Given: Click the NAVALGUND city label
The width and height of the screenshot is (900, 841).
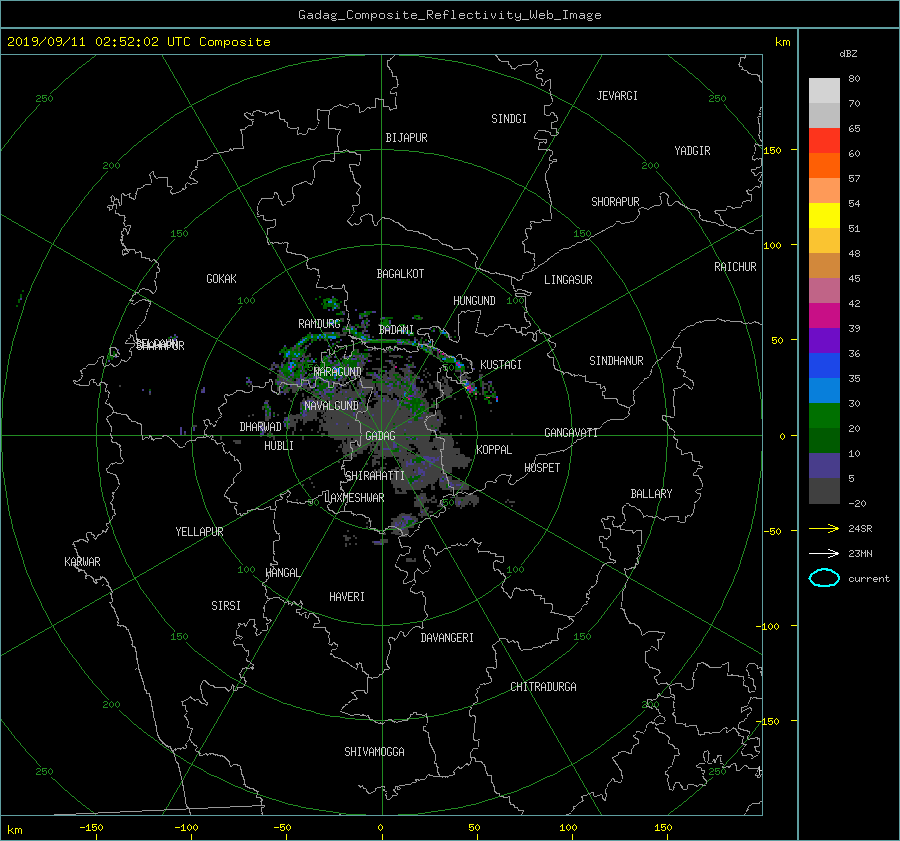Looking at the screenshot, I should coord(331,406).
